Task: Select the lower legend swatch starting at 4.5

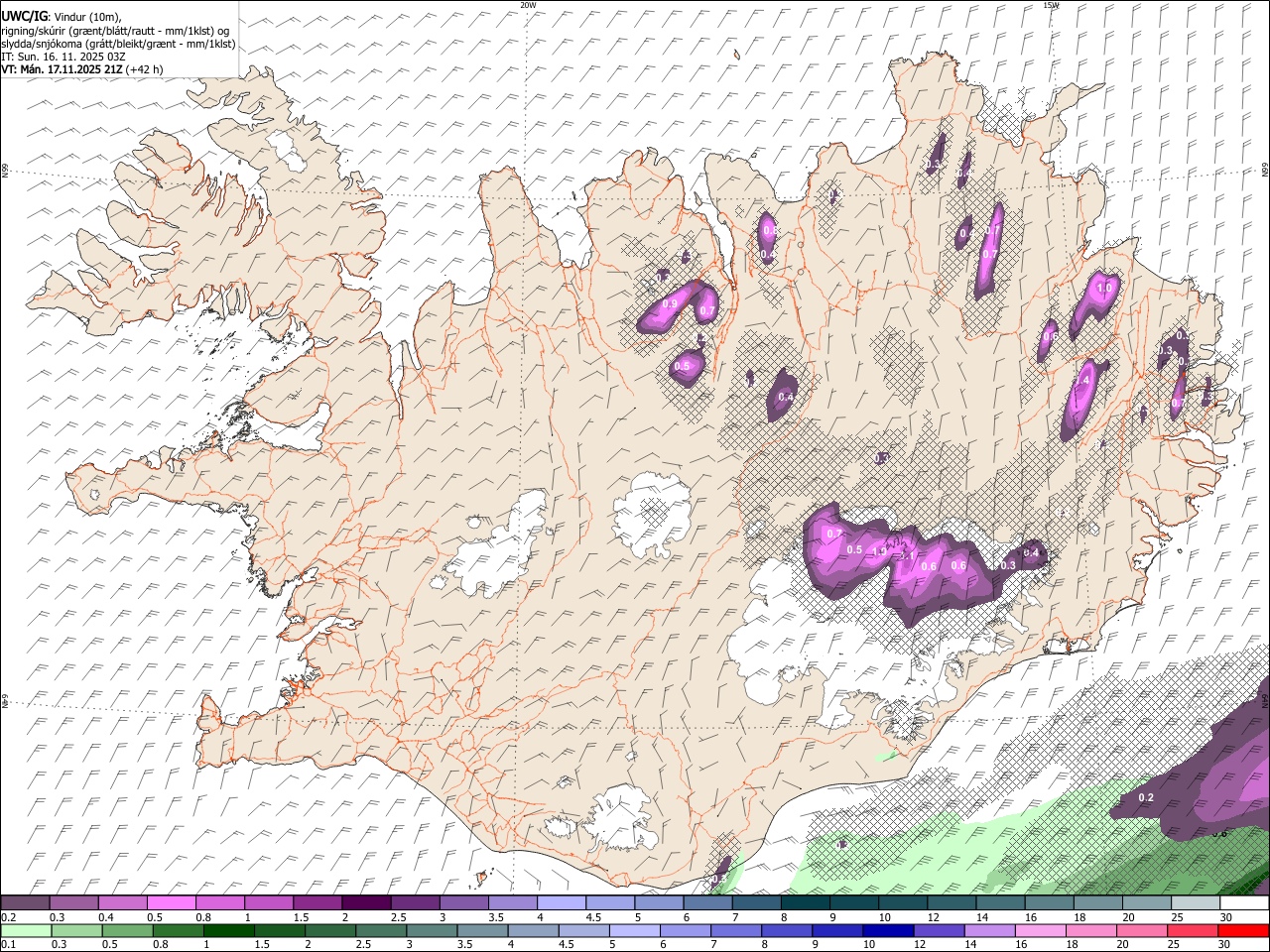Action: (x=583, y=930)
